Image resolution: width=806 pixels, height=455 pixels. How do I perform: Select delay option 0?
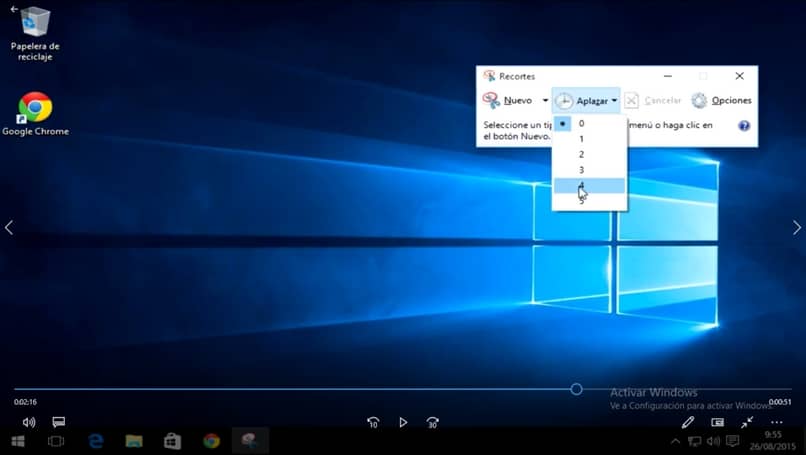[590, 123]
